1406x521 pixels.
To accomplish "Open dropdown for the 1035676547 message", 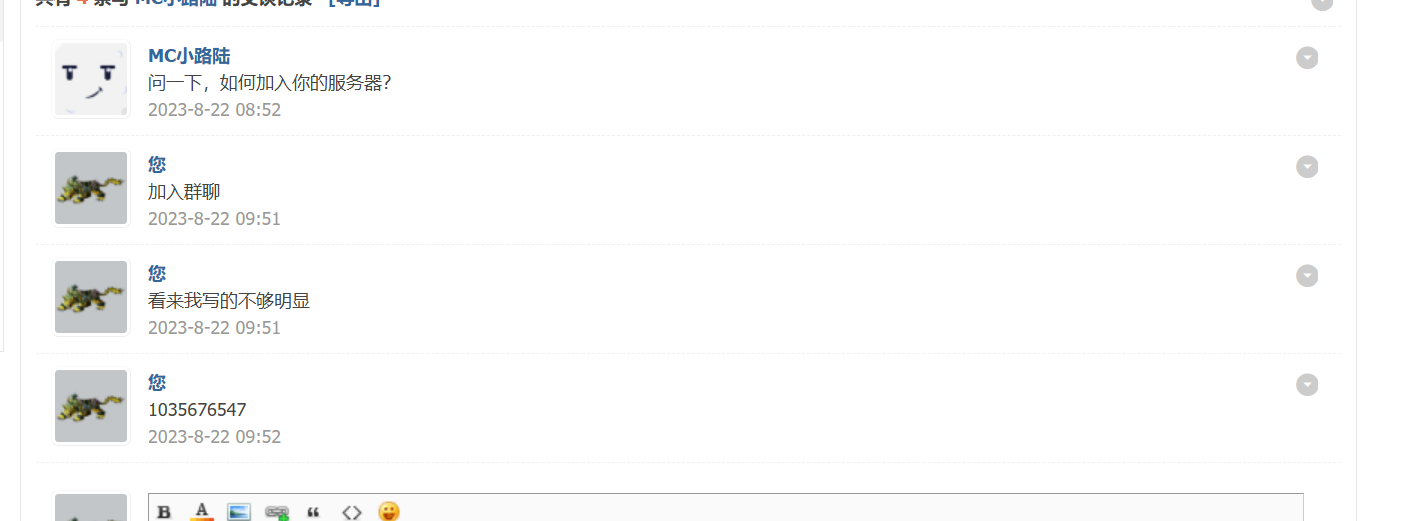I will [1307, 385].
